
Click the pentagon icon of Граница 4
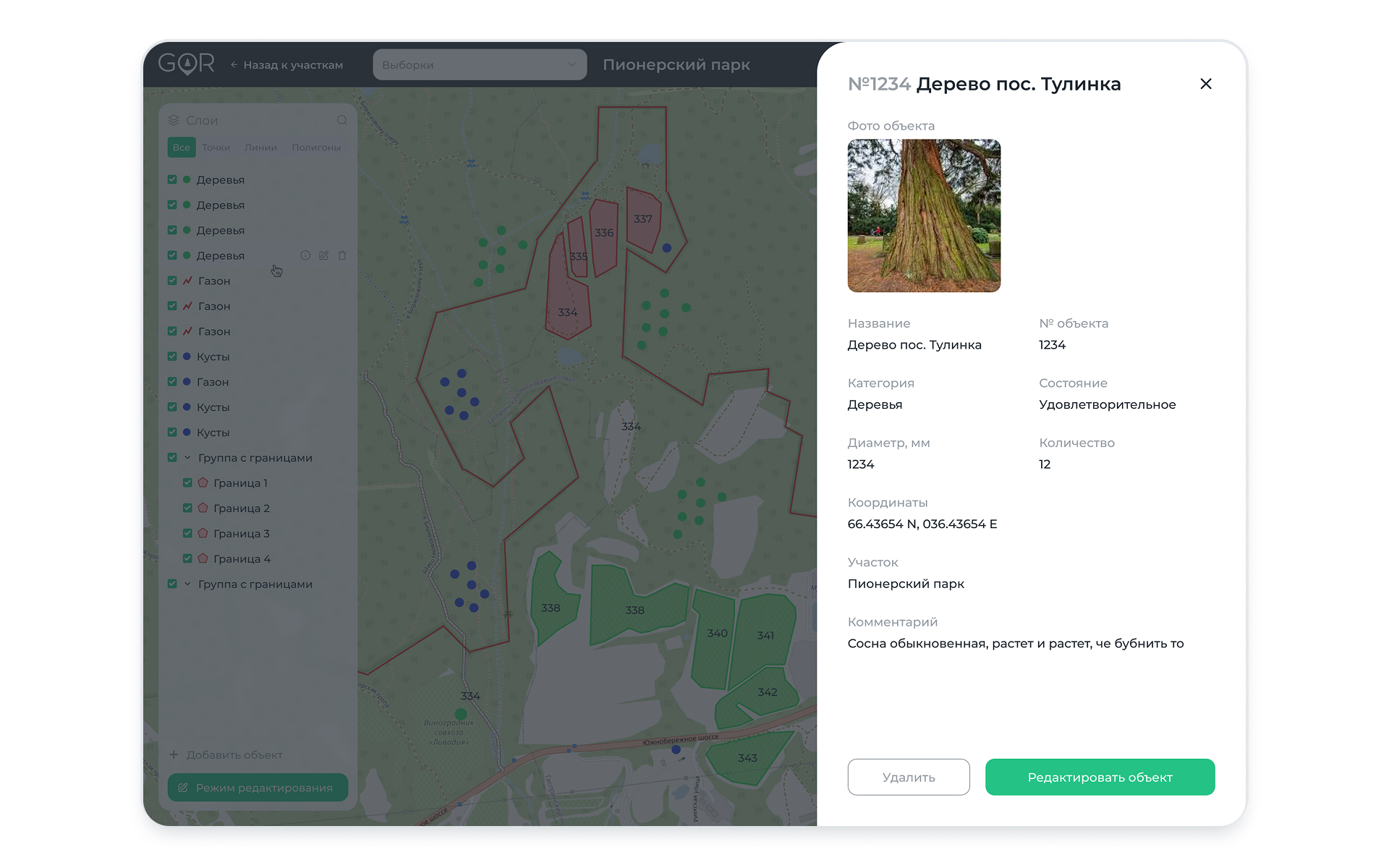pos(203,558)
